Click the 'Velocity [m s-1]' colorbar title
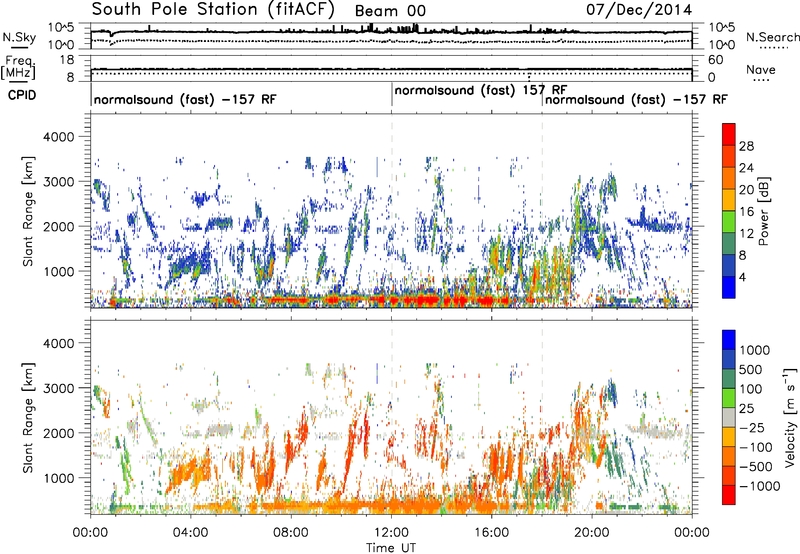The width and height of the screenshot is (800, 554). pos(790,417)
